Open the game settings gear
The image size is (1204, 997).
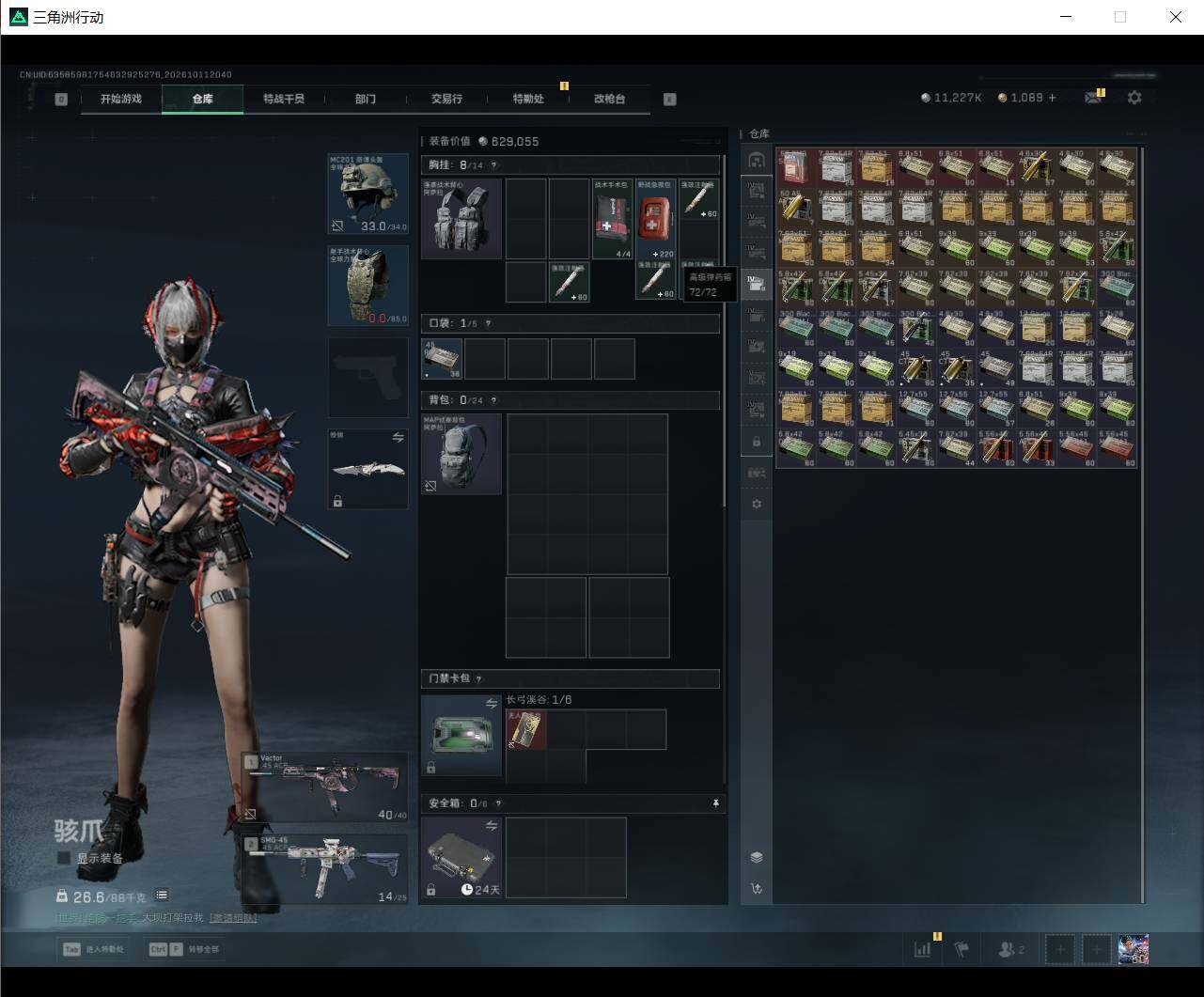(x=1134, y=98)
